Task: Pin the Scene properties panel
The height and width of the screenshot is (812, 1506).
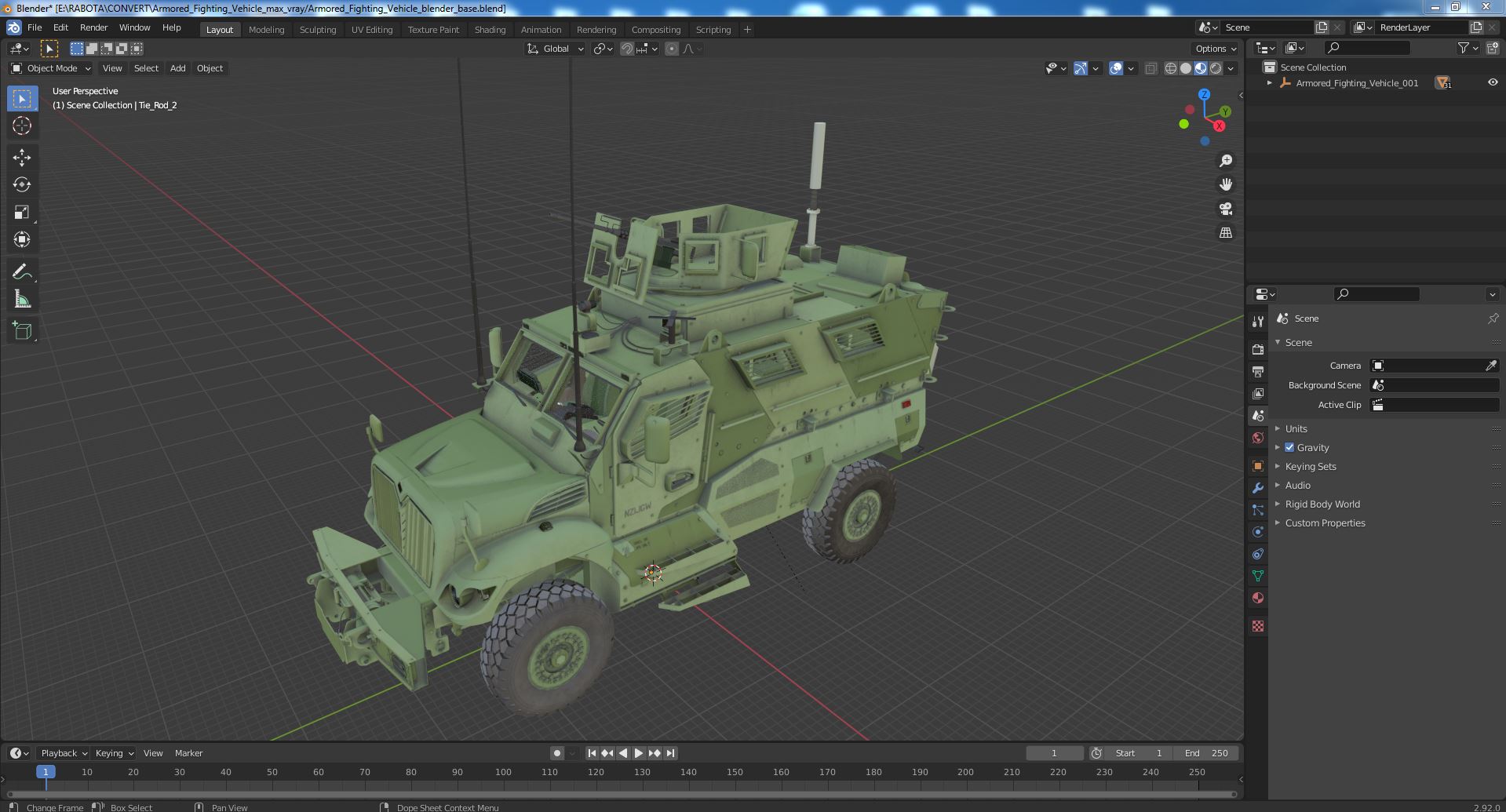Action: click(x=1493, y=319)
